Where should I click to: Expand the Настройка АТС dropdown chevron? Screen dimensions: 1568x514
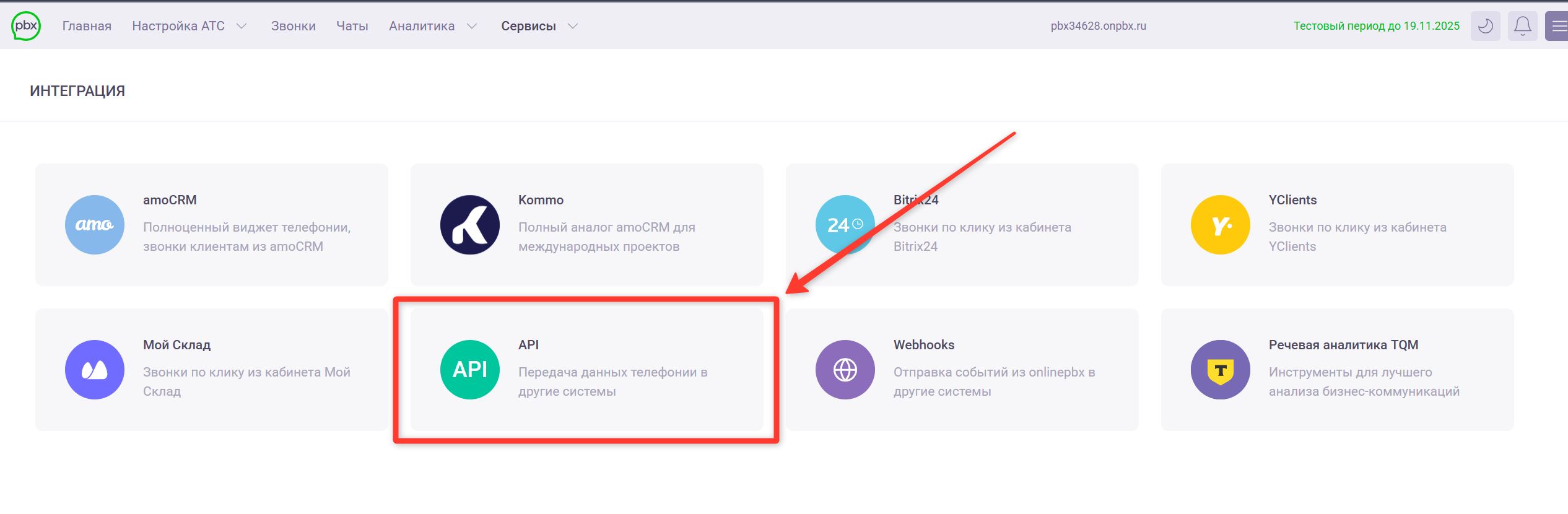coord(242,26)
